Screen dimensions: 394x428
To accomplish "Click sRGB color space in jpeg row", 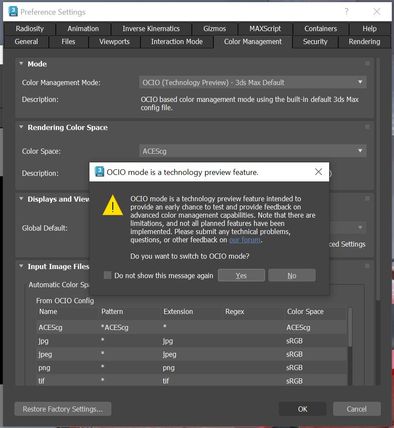I will (x=294, y=354).
